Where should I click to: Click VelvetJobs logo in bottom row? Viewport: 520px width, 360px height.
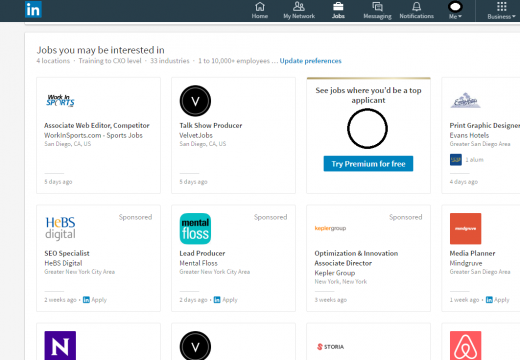tap(195, 346)
